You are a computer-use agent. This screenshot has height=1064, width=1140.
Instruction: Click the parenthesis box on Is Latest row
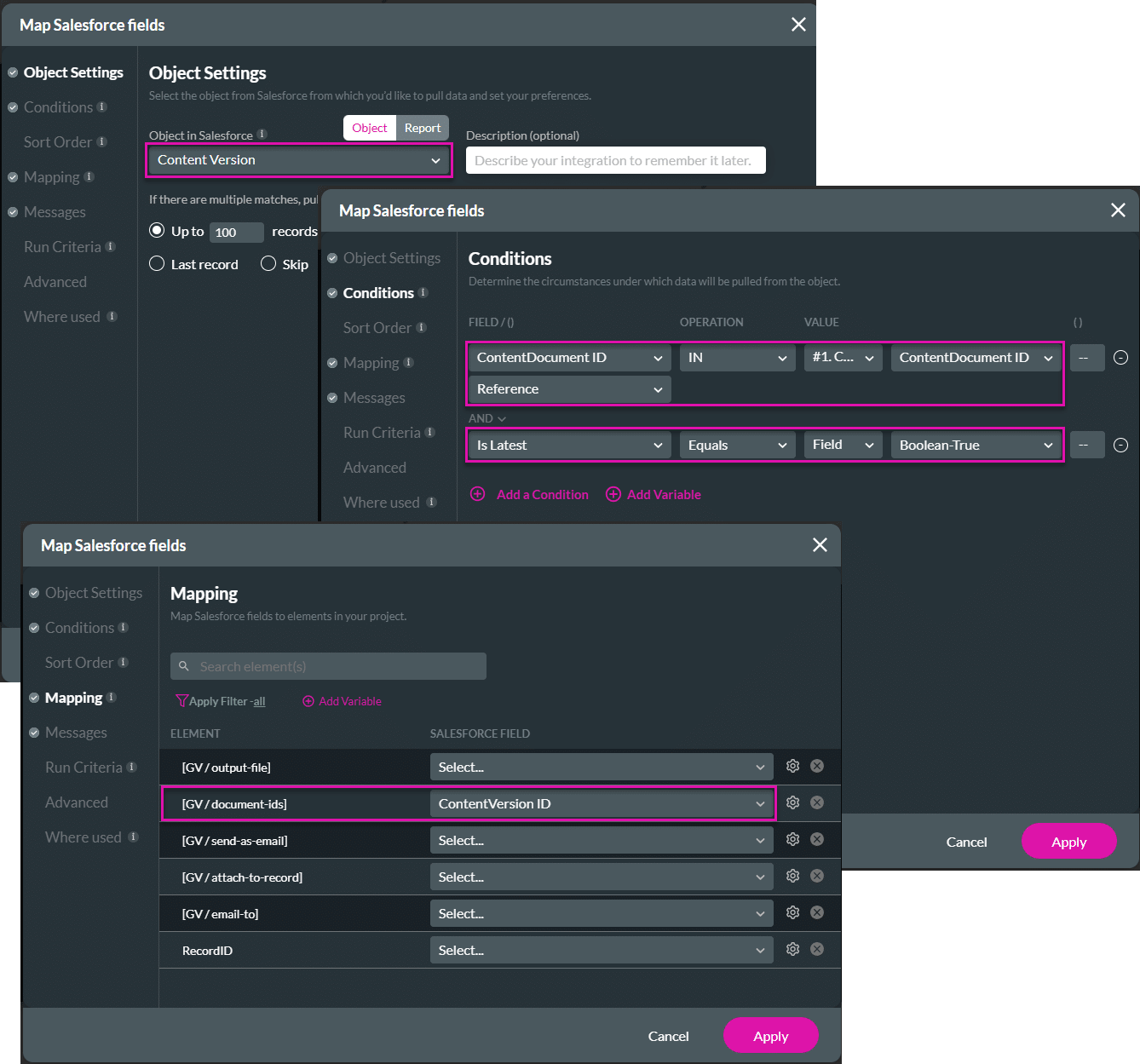point(1087,446)
